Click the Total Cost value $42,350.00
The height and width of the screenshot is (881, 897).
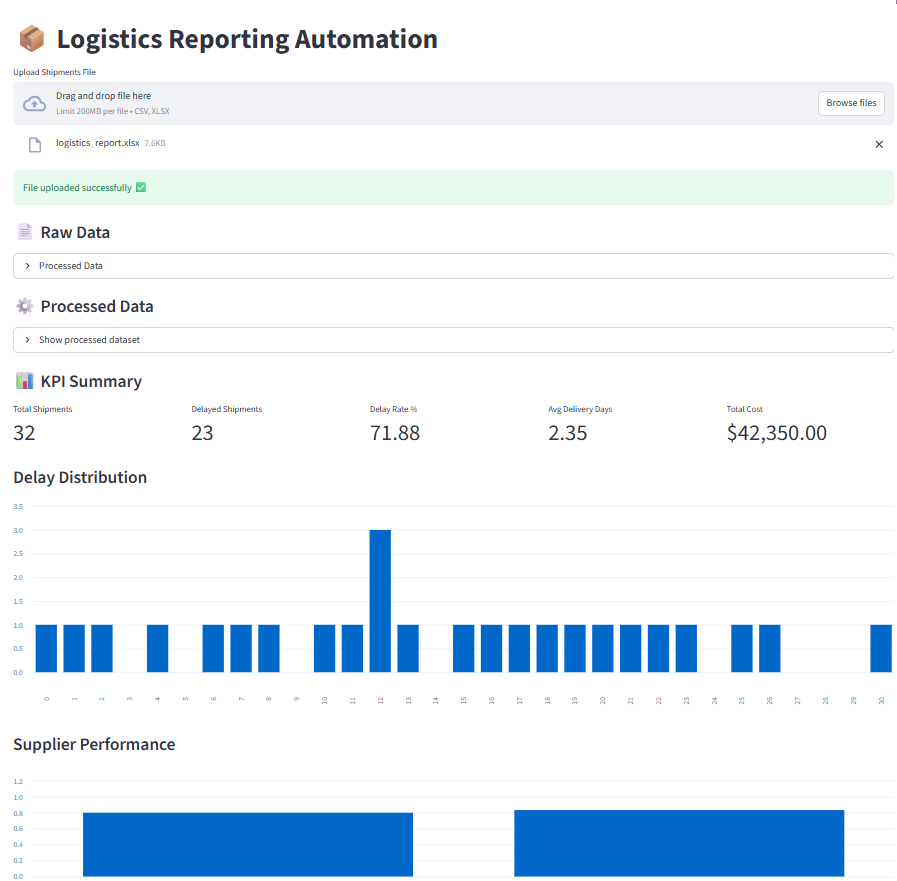coord(776,432)
